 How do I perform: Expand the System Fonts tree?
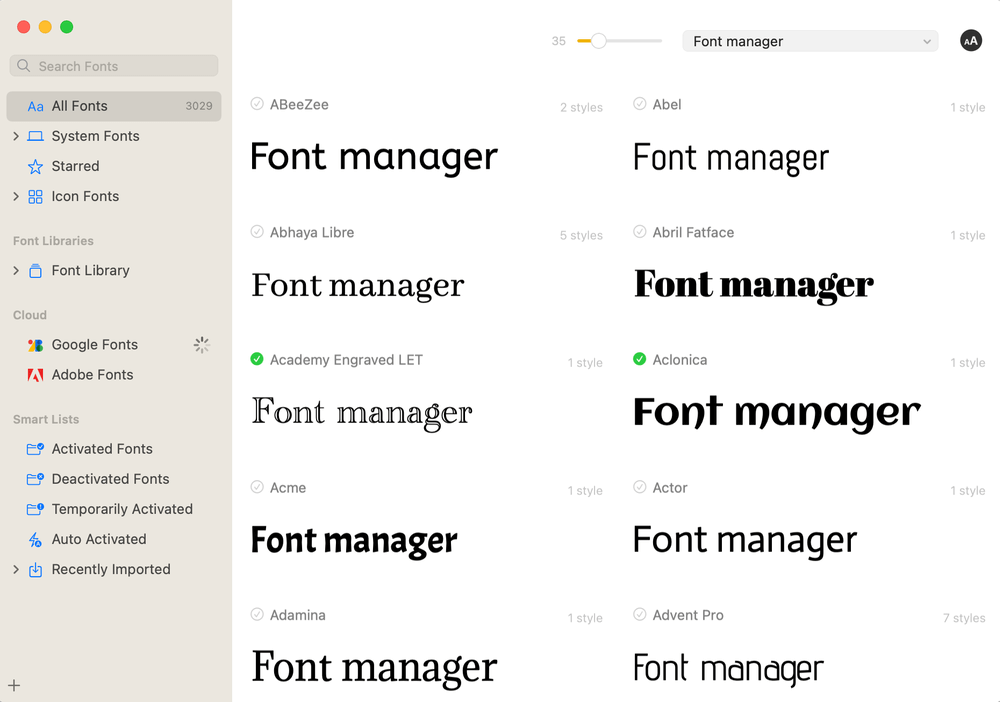[x=16, y=136]
